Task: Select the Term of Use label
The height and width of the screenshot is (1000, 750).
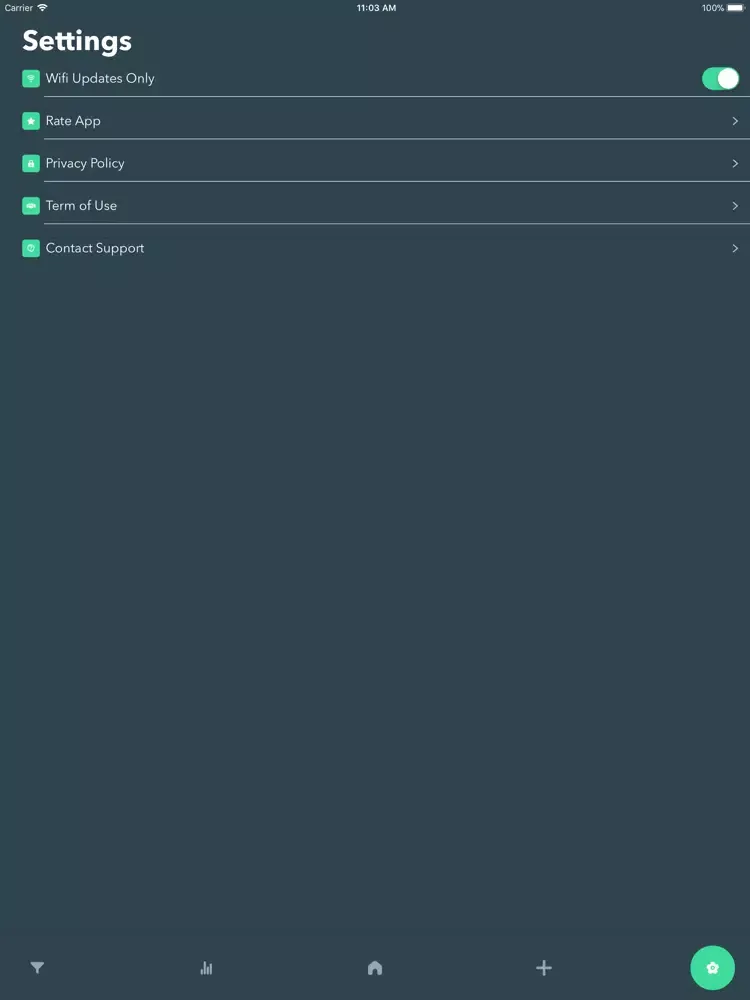Action: click(x=81, y=205)
